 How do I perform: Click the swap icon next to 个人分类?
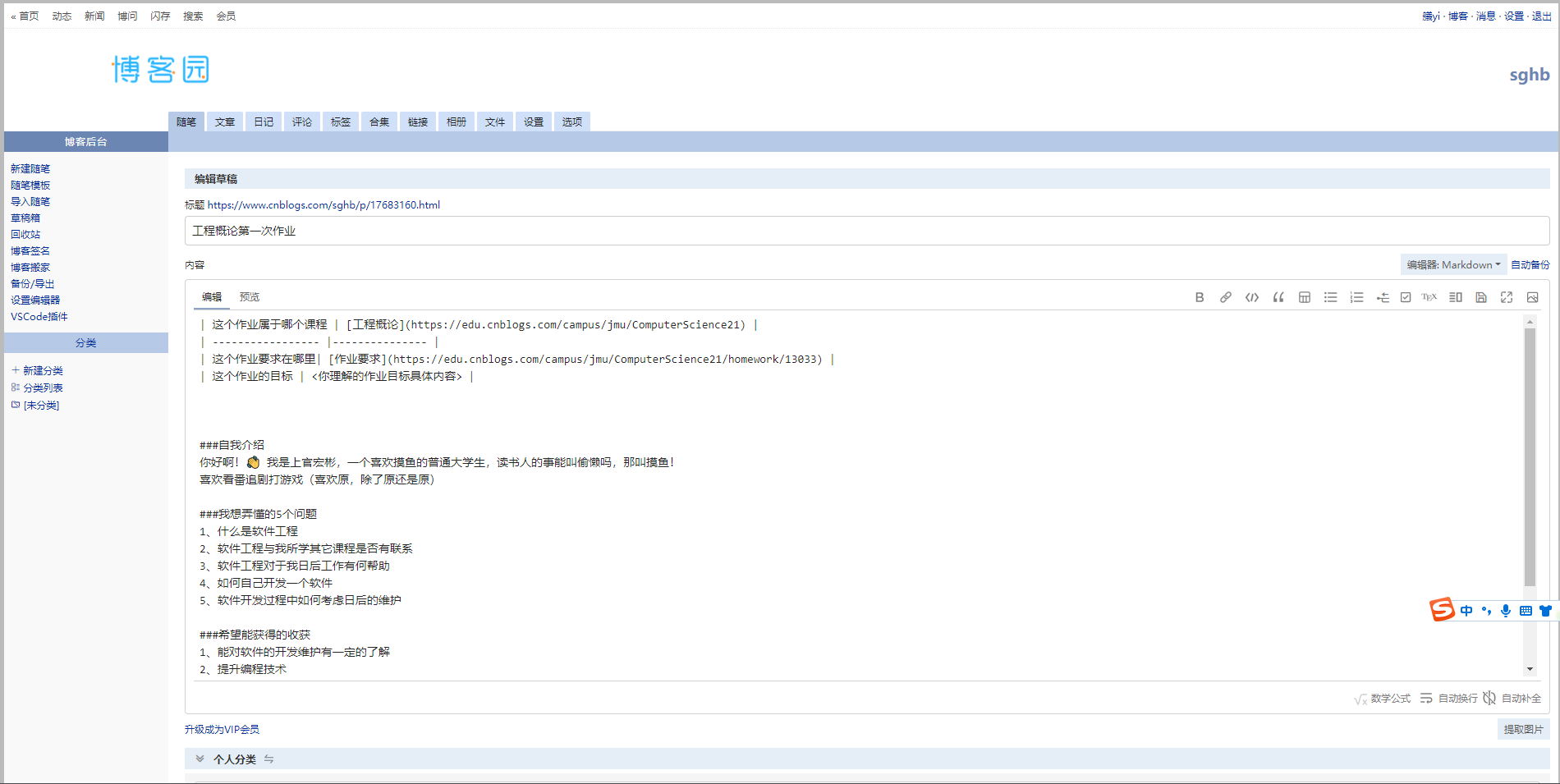[268, 759]
